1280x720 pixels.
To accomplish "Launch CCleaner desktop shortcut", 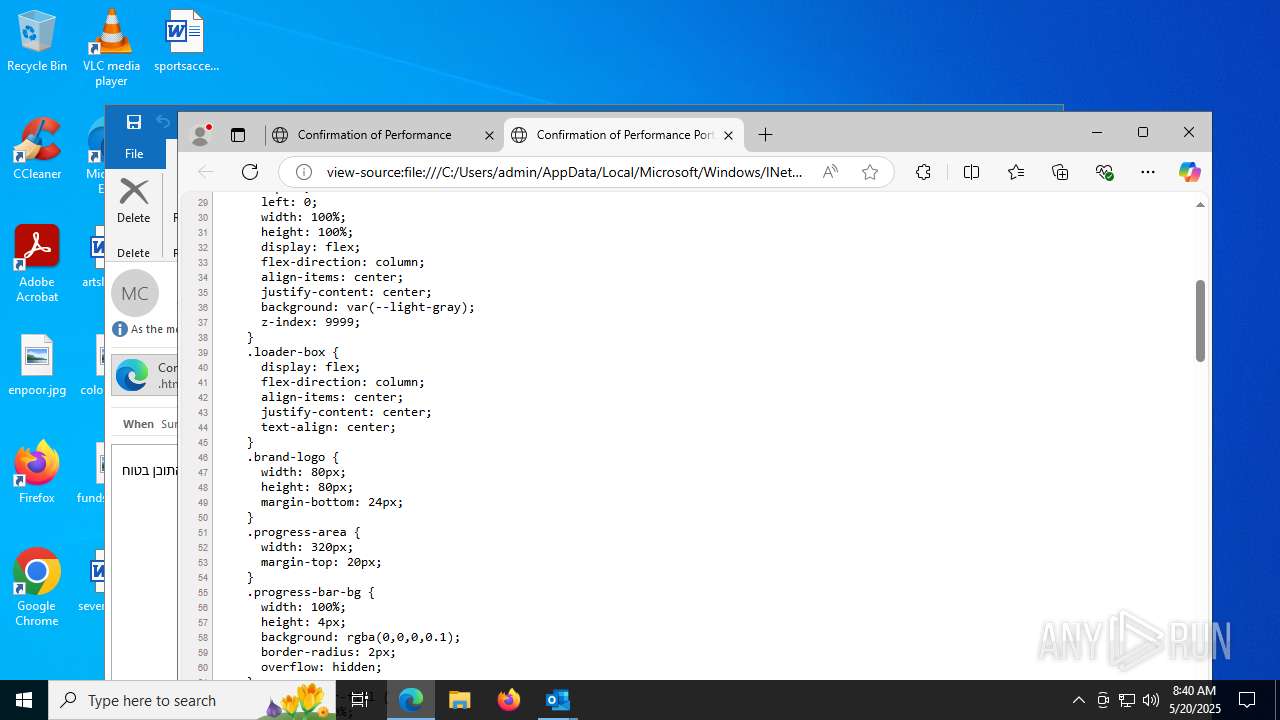I will [x=37, y=148].
